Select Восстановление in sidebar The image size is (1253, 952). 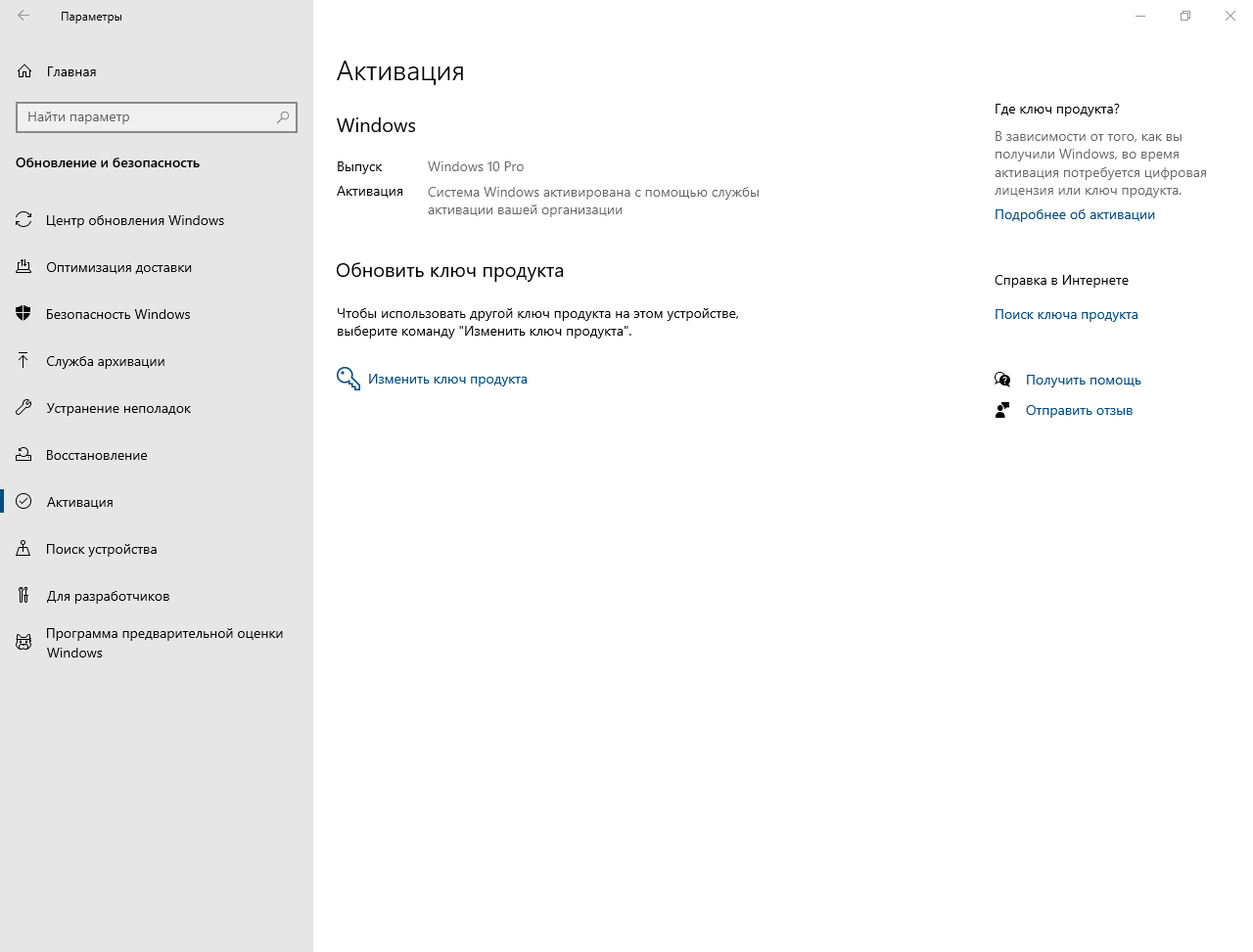point(157,455)
